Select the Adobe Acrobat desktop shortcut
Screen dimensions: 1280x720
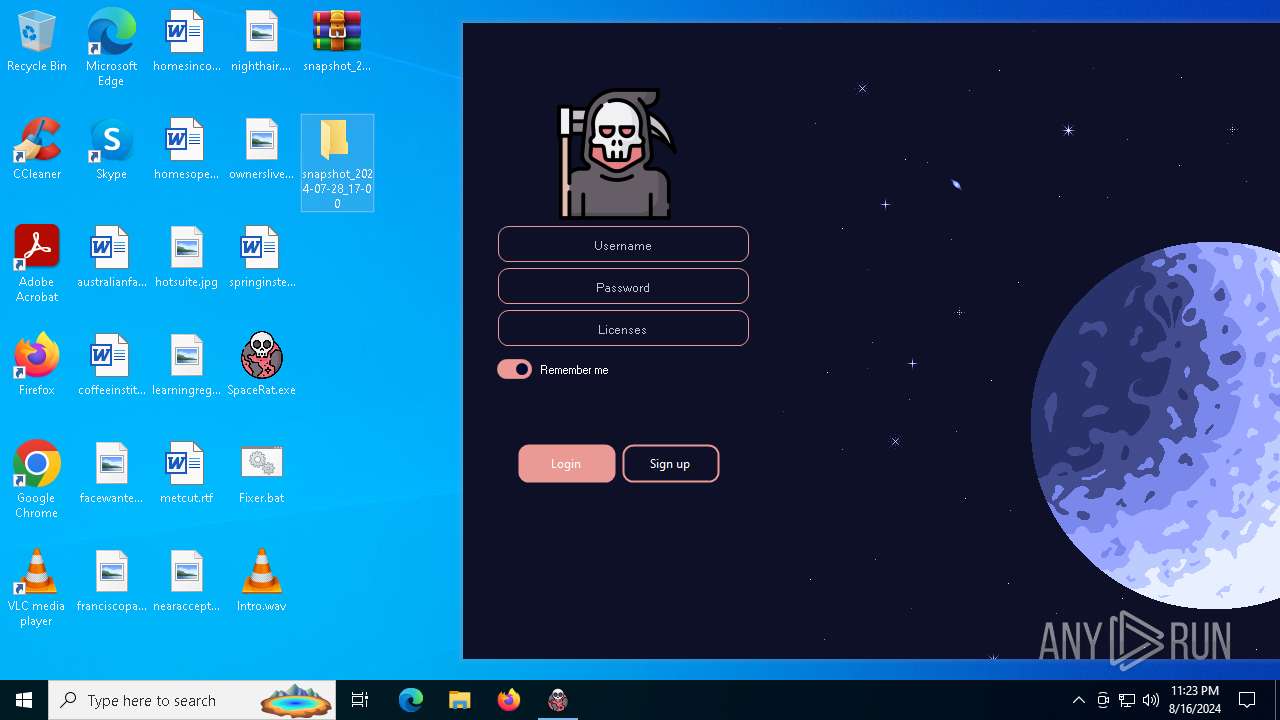click(x=37, y=264)
